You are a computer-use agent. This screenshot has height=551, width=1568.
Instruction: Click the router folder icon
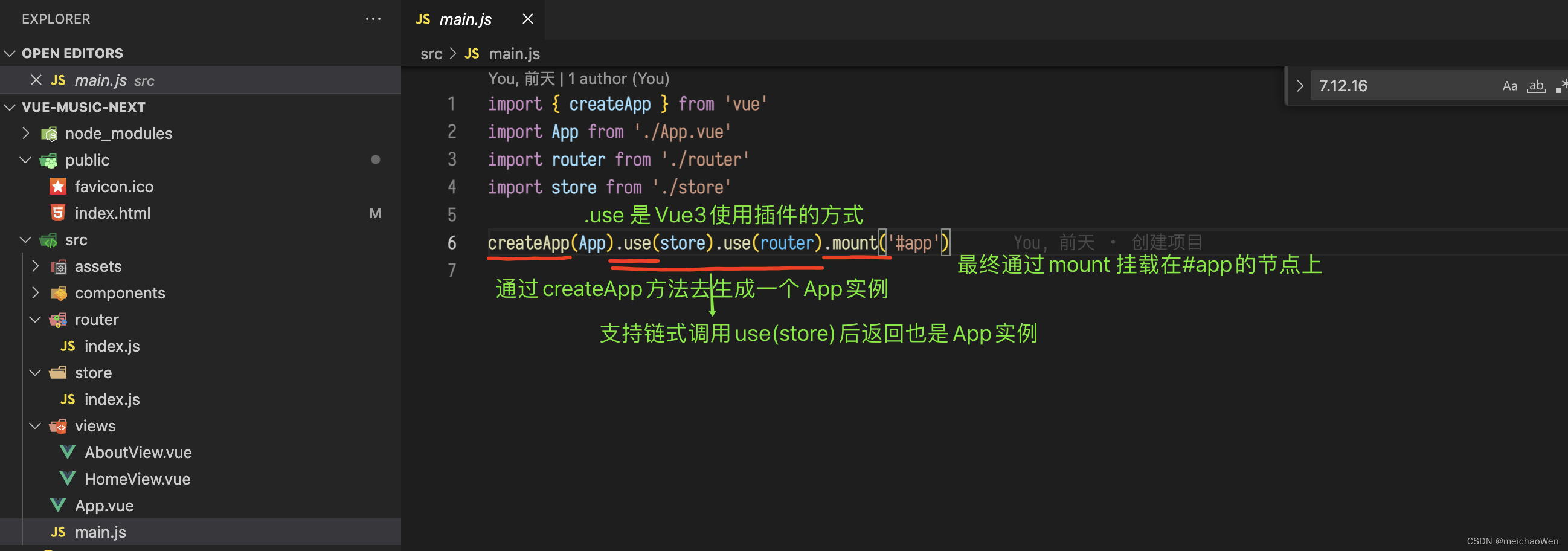coord(59,320)
